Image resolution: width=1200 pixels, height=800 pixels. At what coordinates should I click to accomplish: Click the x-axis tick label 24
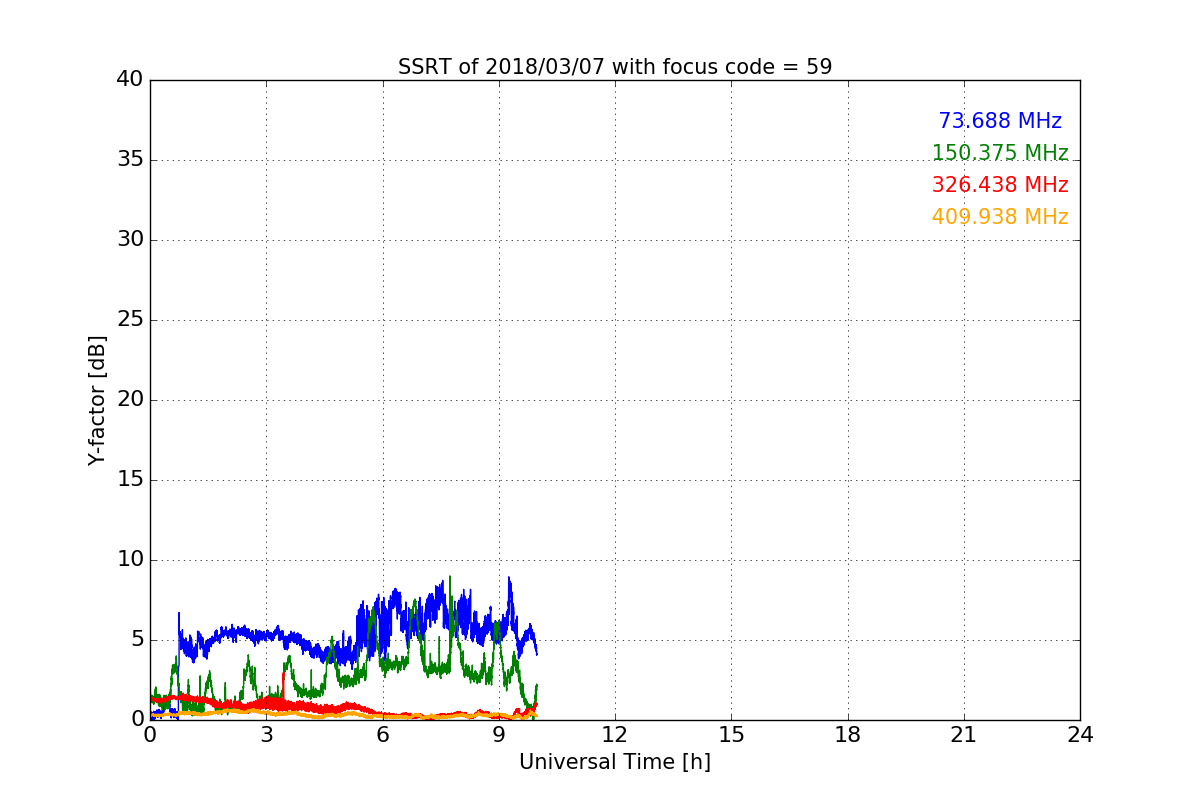pyautogui.click(x=1080, y=735)
